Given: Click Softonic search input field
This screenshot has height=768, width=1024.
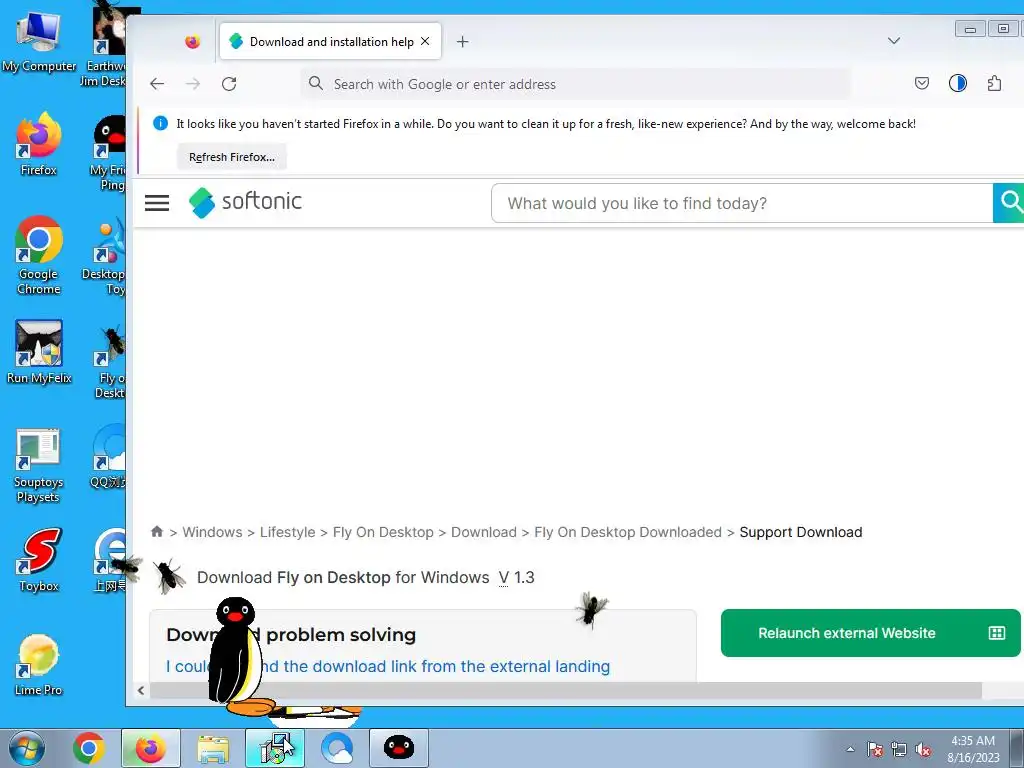Looking at the screenshot, I should [x=742, y=203].
